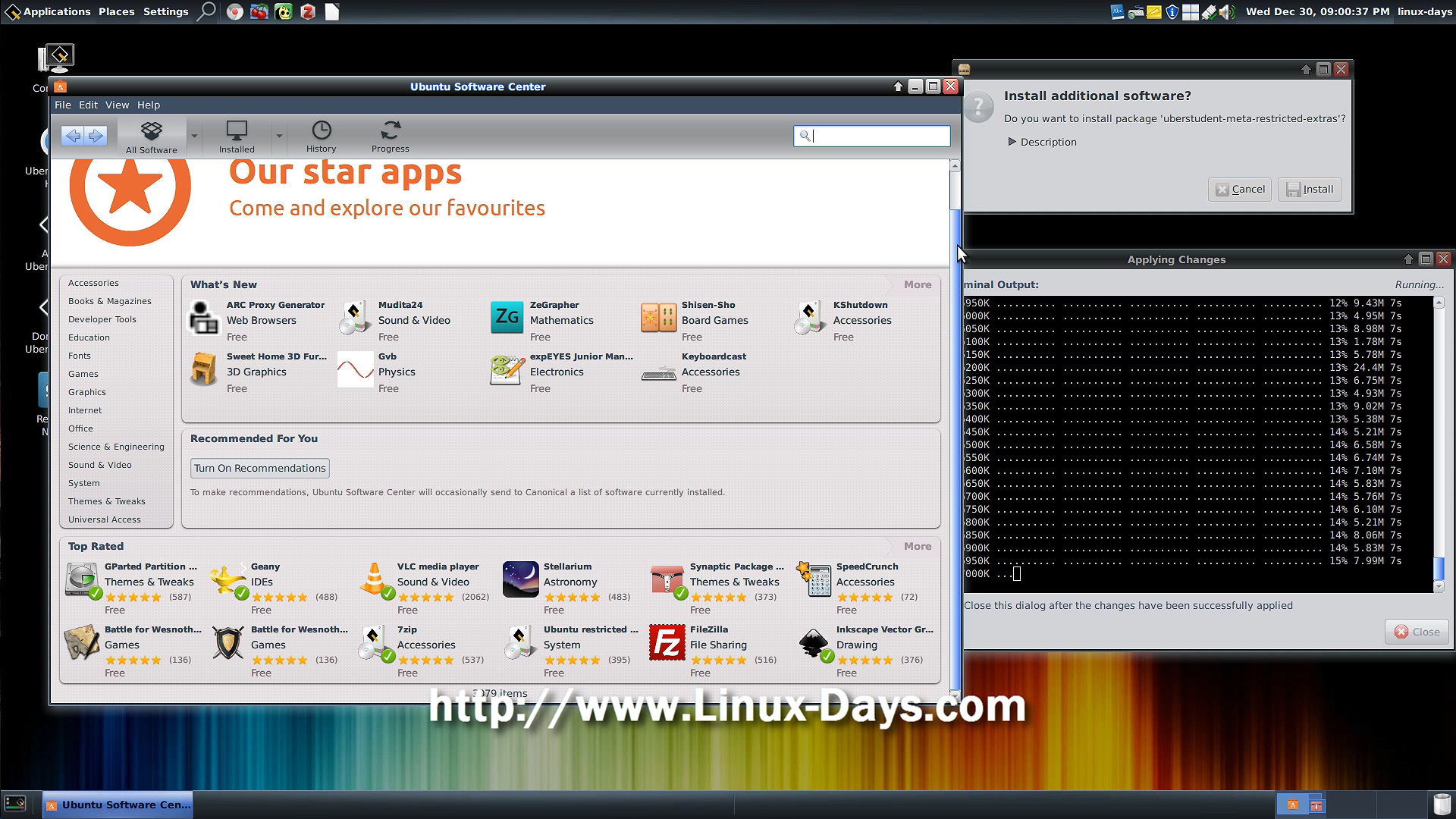Expand the Description disclosure triangle
This screenshot has width=1456, height=819.
[x=1012, y=142]
